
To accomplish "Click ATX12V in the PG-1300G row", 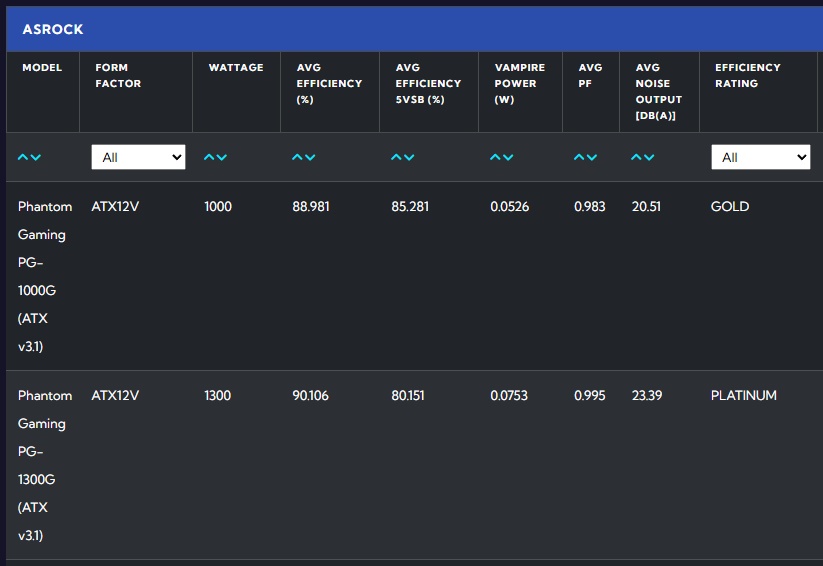I will click(x=115, y=395).
